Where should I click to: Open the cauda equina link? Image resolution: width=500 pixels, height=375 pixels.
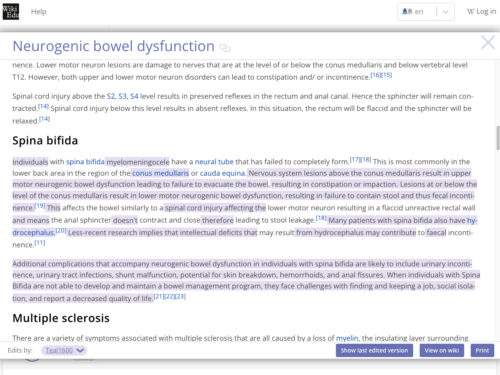[x=222, y=173]
